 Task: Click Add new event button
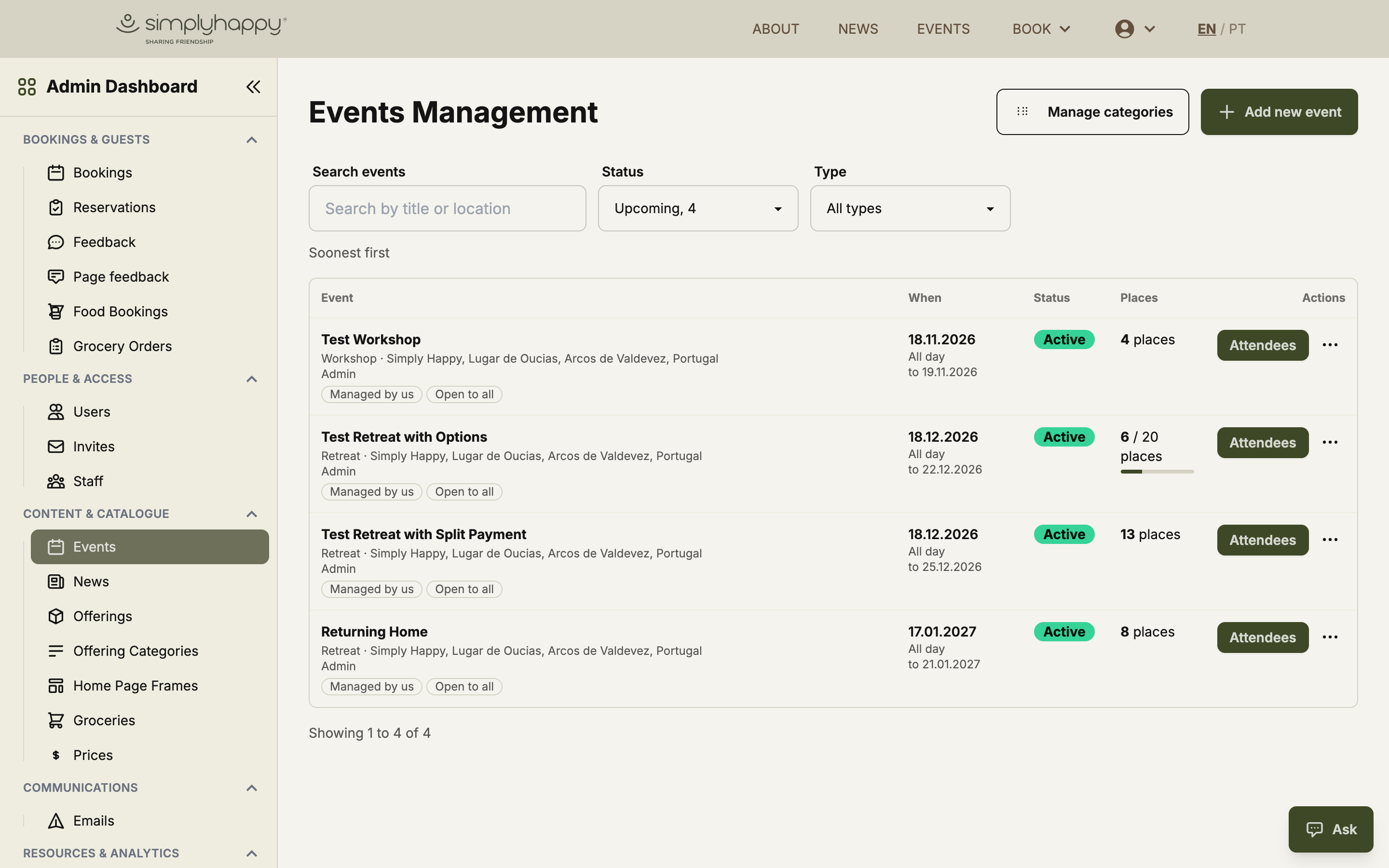pyautogui.click(x=1279, y=112)
